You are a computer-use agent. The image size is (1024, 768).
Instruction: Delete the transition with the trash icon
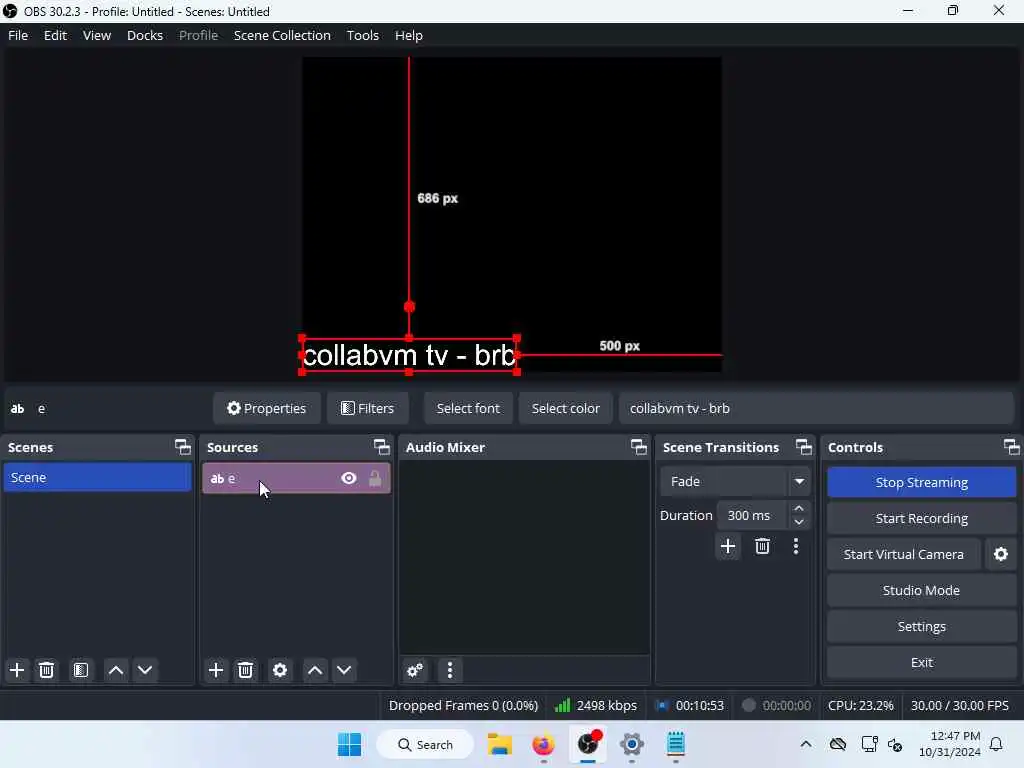[x=762, y=546]
